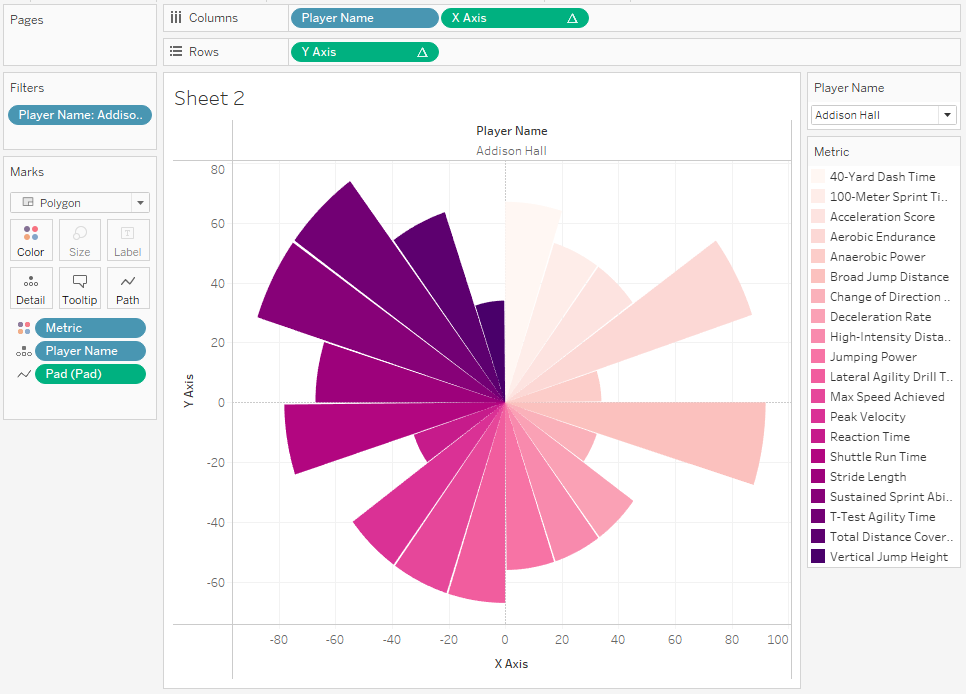Select the Player Name pill in Columns
This screenshot has width=966, height=694.
coord(365,18)
